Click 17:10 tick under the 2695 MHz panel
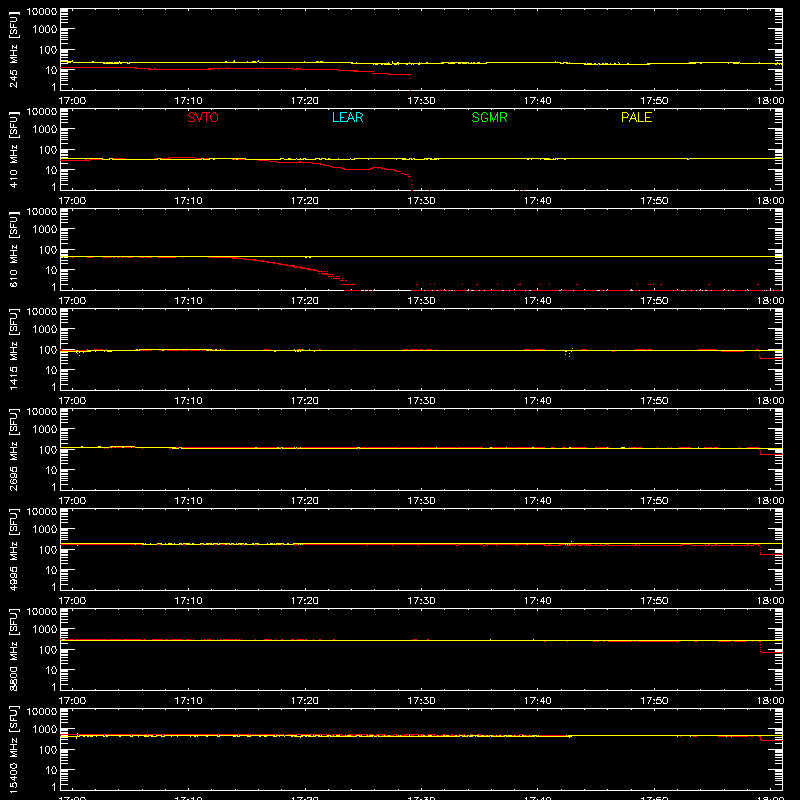Screen dimensions: 800x800 coord(188,501)
